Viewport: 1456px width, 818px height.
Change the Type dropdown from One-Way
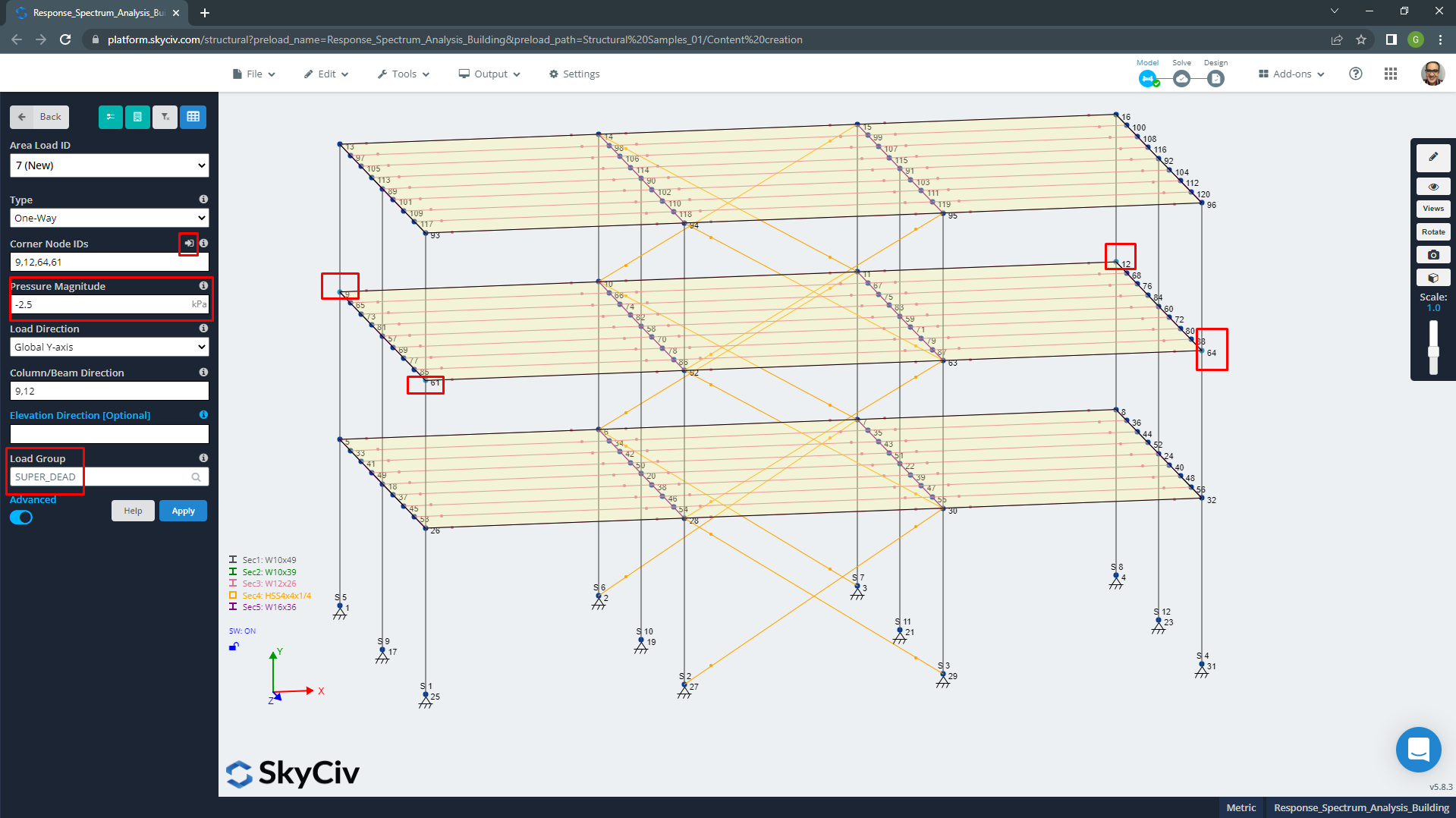point(108,218)
